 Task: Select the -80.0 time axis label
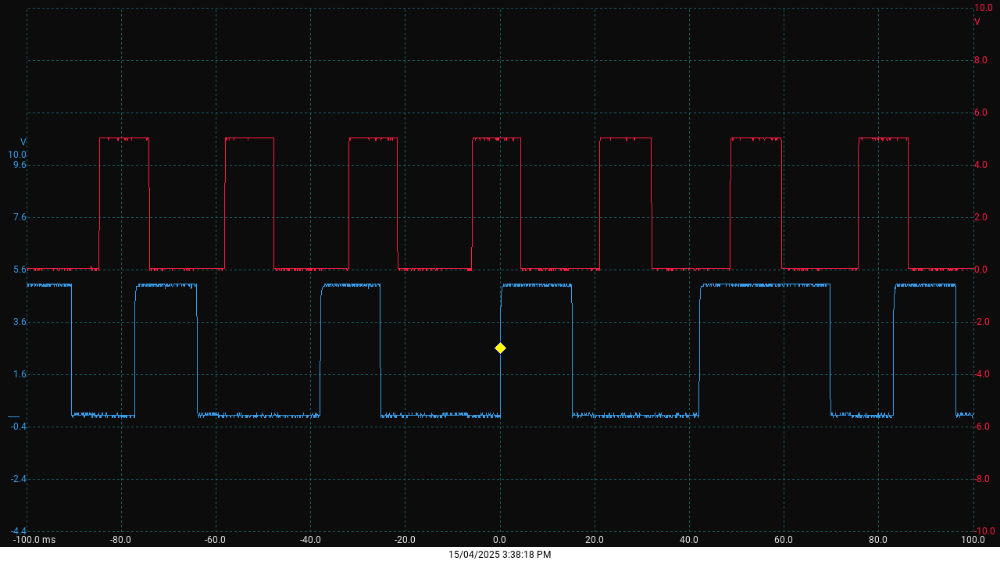pos(121,540)
